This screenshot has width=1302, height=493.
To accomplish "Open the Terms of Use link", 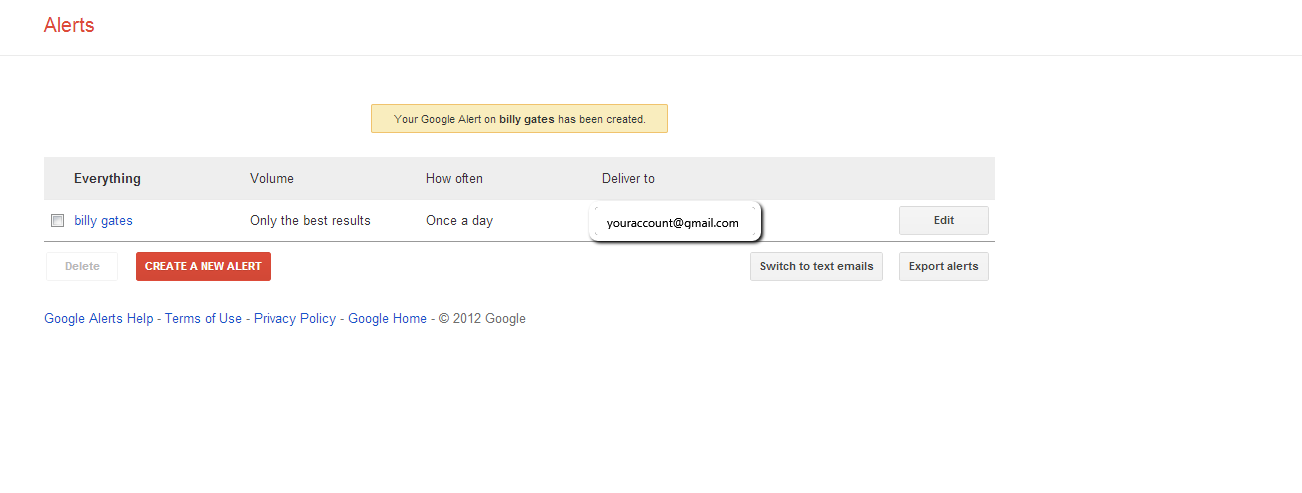I will (x=203, y=319).
